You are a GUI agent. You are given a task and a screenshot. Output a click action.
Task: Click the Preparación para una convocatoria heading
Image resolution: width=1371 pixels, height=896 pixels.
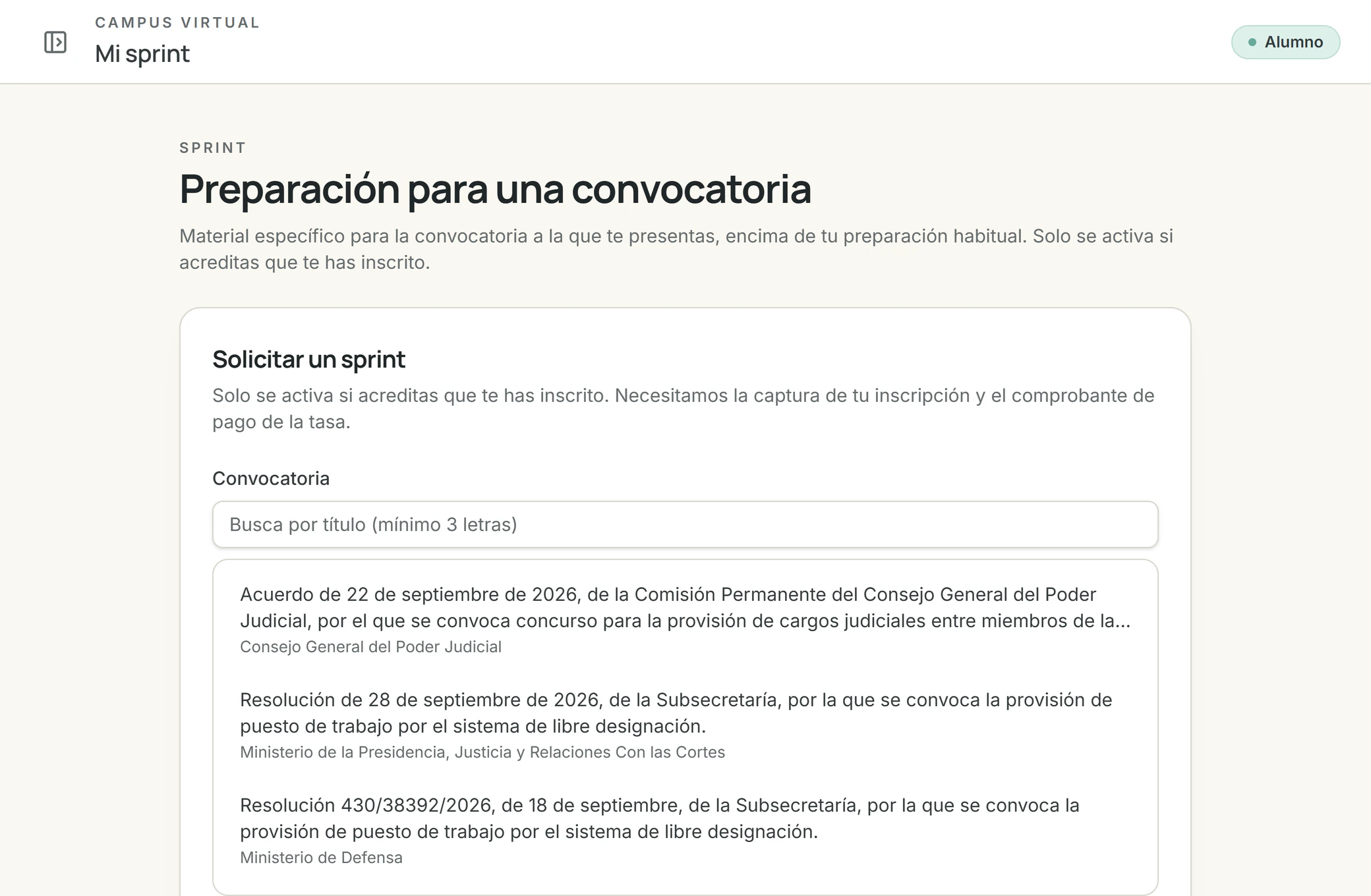[495, 190]
